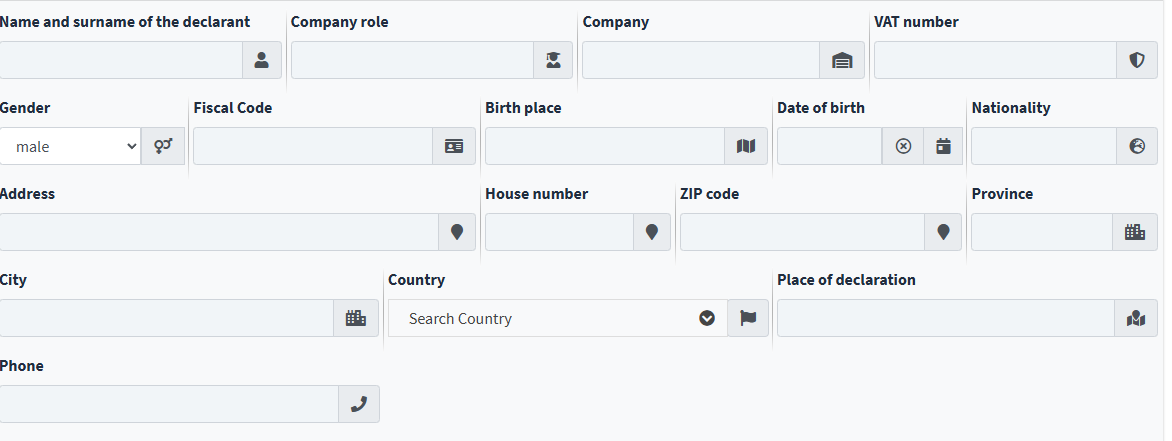Image resolution: width=1172 pixels, height=441 pixels.
Task: Clear Date of birth with the x icon
Action: coord(903,147)
